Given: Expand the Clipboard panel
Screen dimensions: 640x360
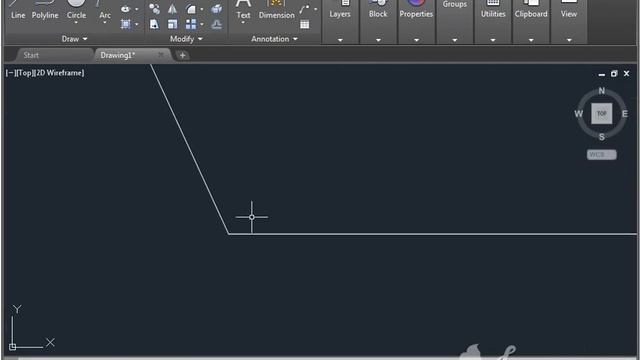Looking at the screenshot, I should coord(531,40).
